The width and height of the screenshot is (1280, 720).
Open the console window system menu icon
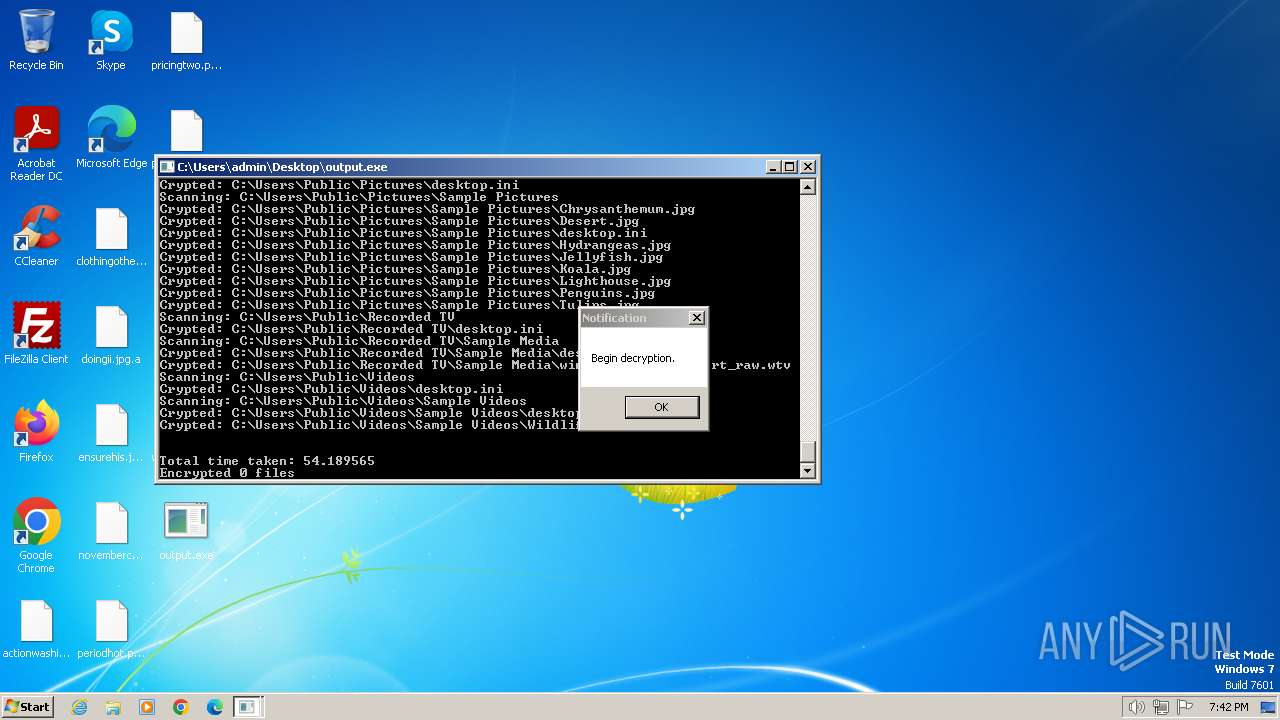[167, 167]
